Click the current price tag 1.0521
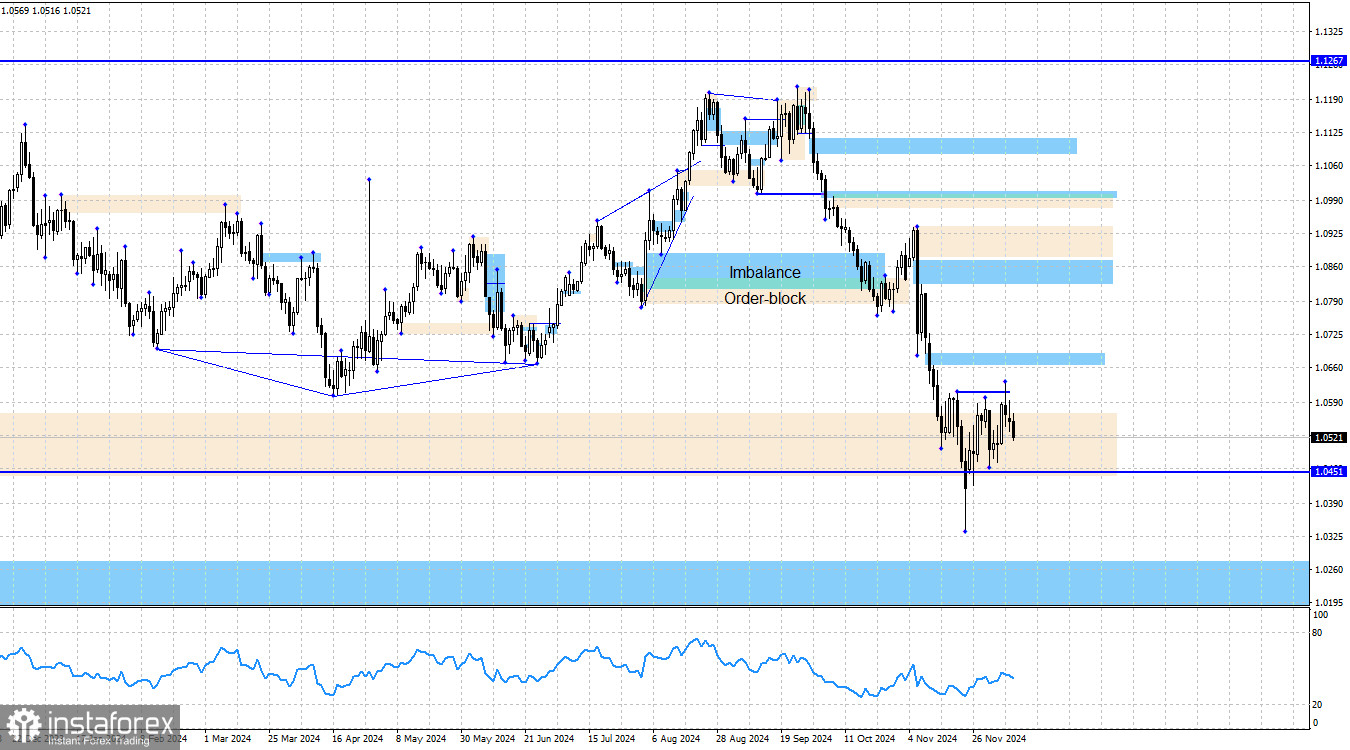The height and width of the screenshot is (750, 1350). coord(1328,437)
